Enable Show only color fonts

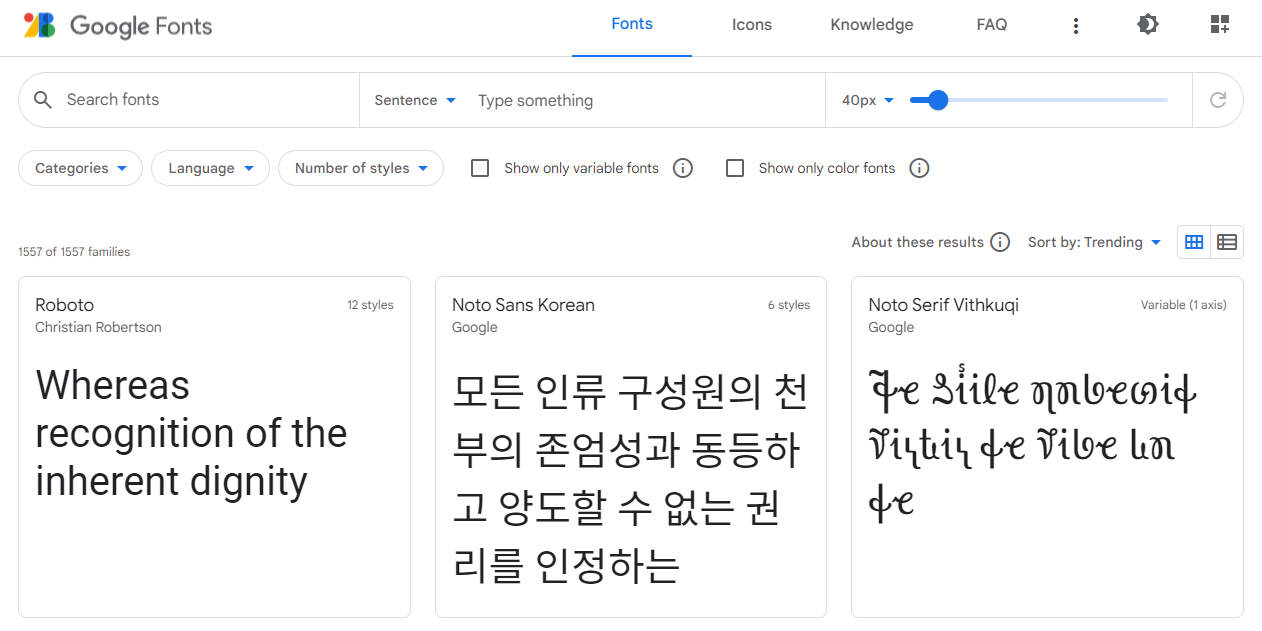pos(736,168)
